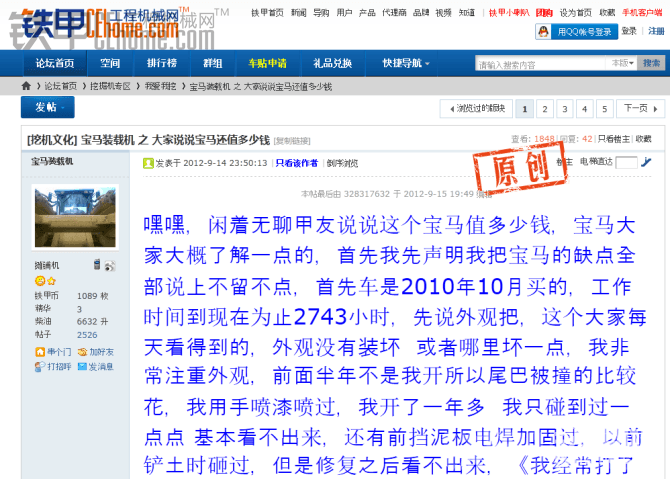The image size is (670, 479).
Task: Click breadcrumb 论坛首页 link
Action: [61, 86]
